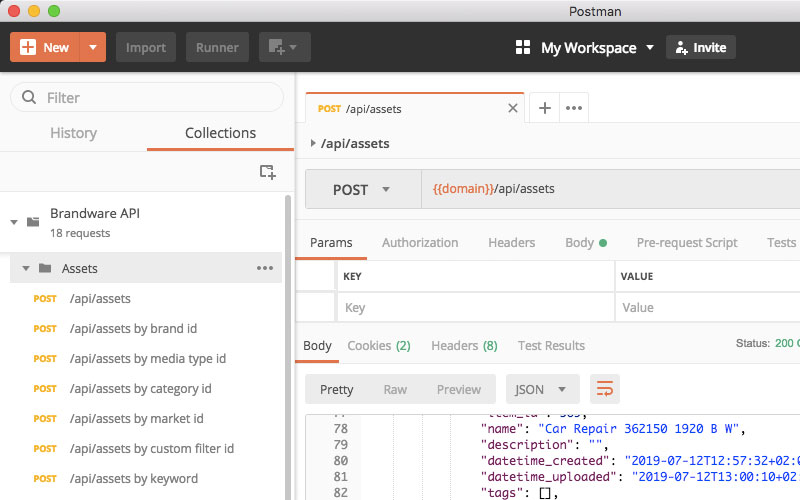Open the POST method dropdown
This screenshot has height=500, width=800.
coord(363,189)
